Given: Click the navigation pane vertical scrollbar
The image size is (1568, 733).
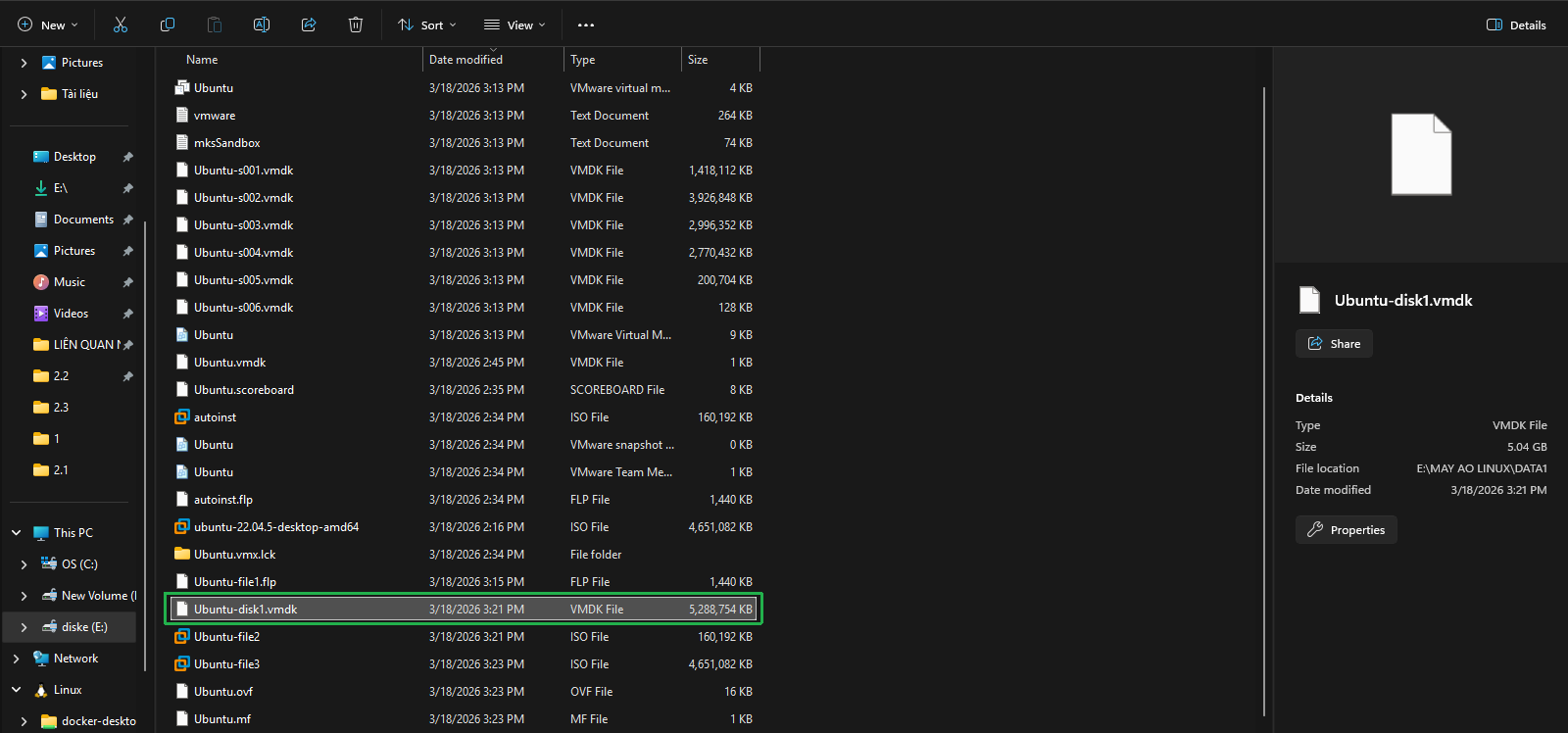Looking at the screenshot, I should (x=145, y=446).
